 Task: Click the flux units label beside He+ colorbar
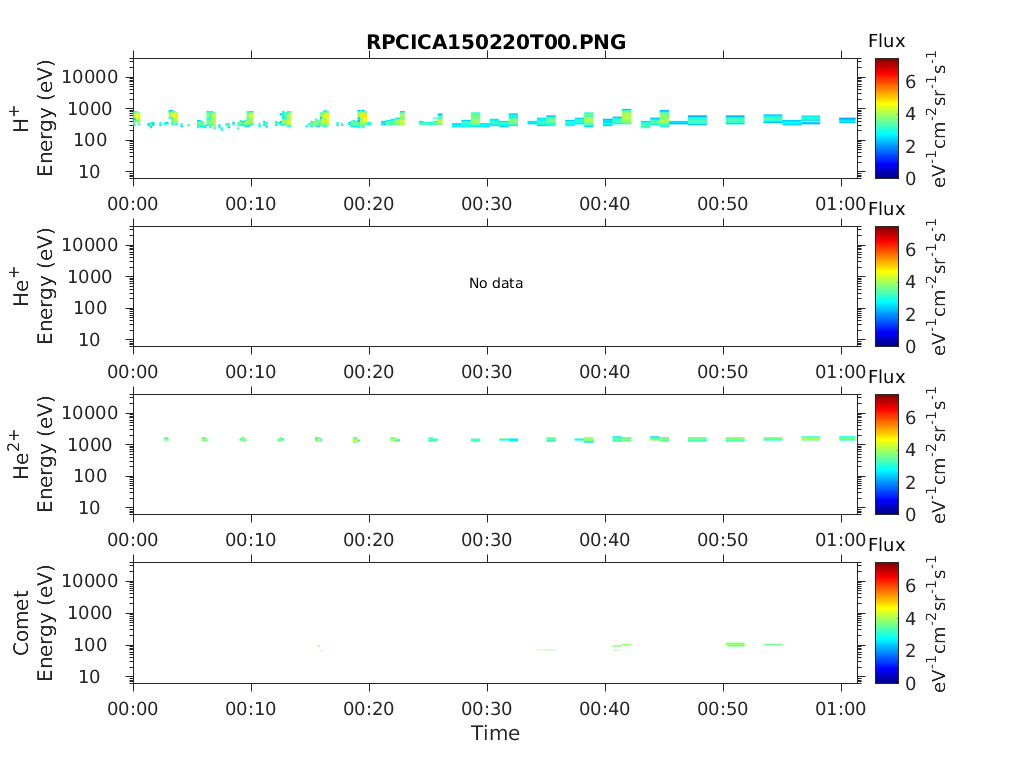(x=938, y=287)
